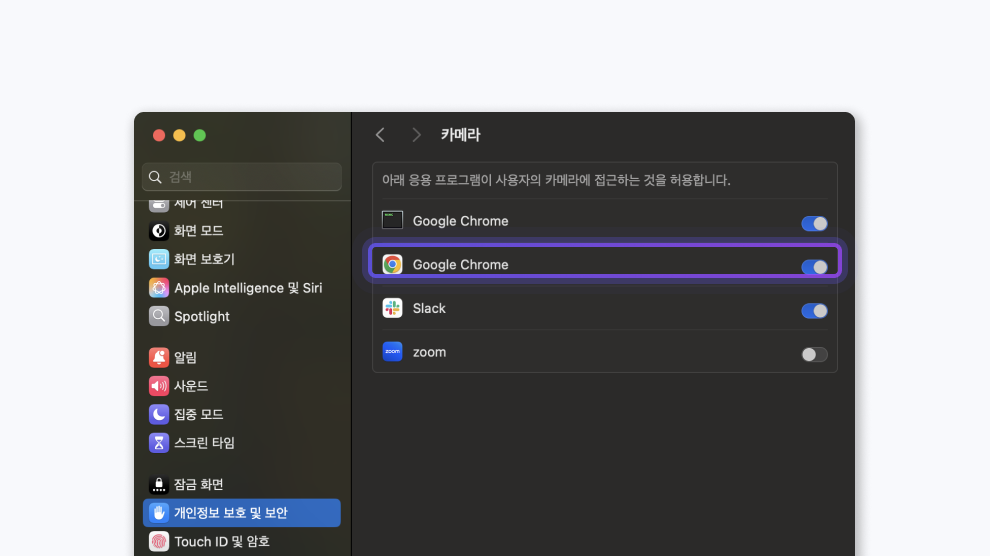Open the Focus (집중 모드) moon icon
Screen dimensions: 990x556
(158, 414)
